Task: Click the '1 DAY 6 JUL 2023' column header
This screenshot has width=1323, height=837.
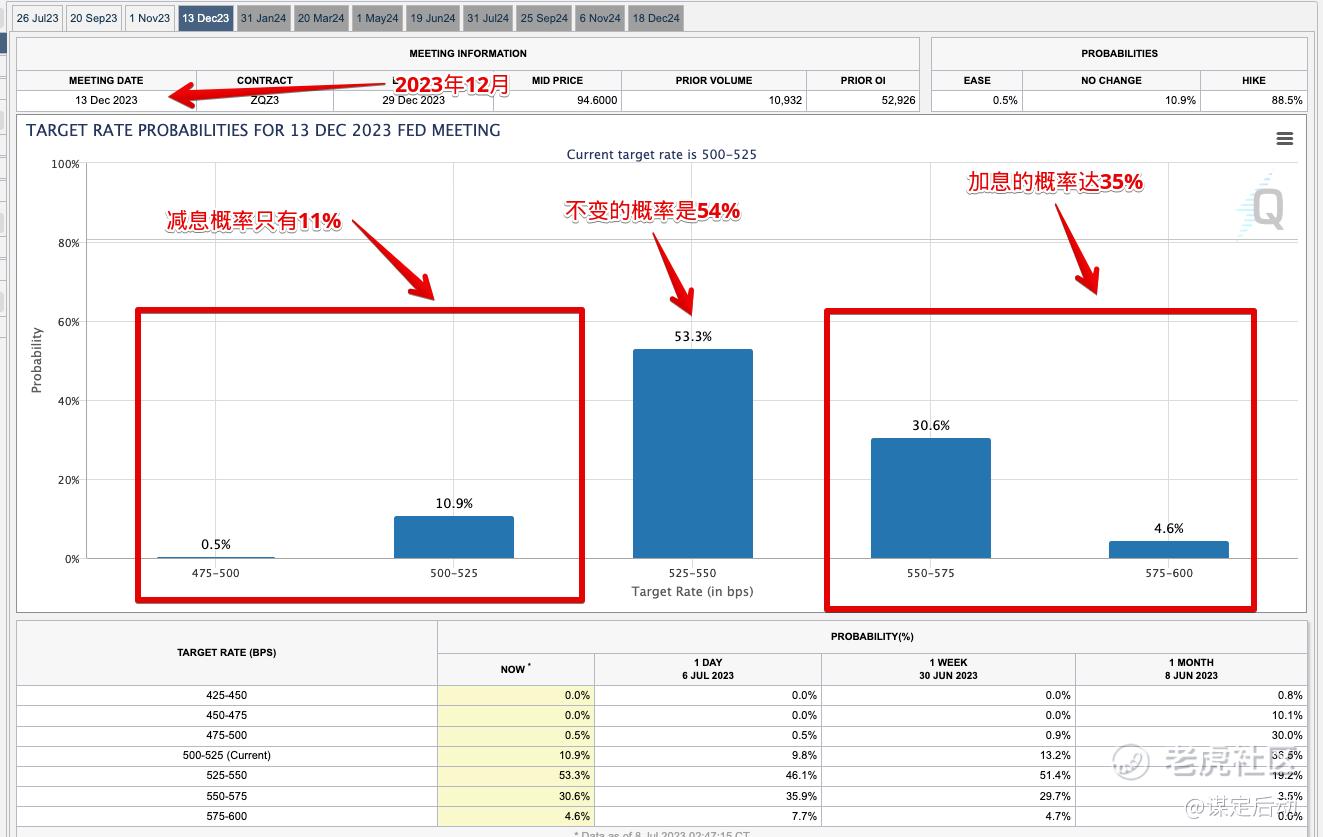Action: [x=708, y=669]
